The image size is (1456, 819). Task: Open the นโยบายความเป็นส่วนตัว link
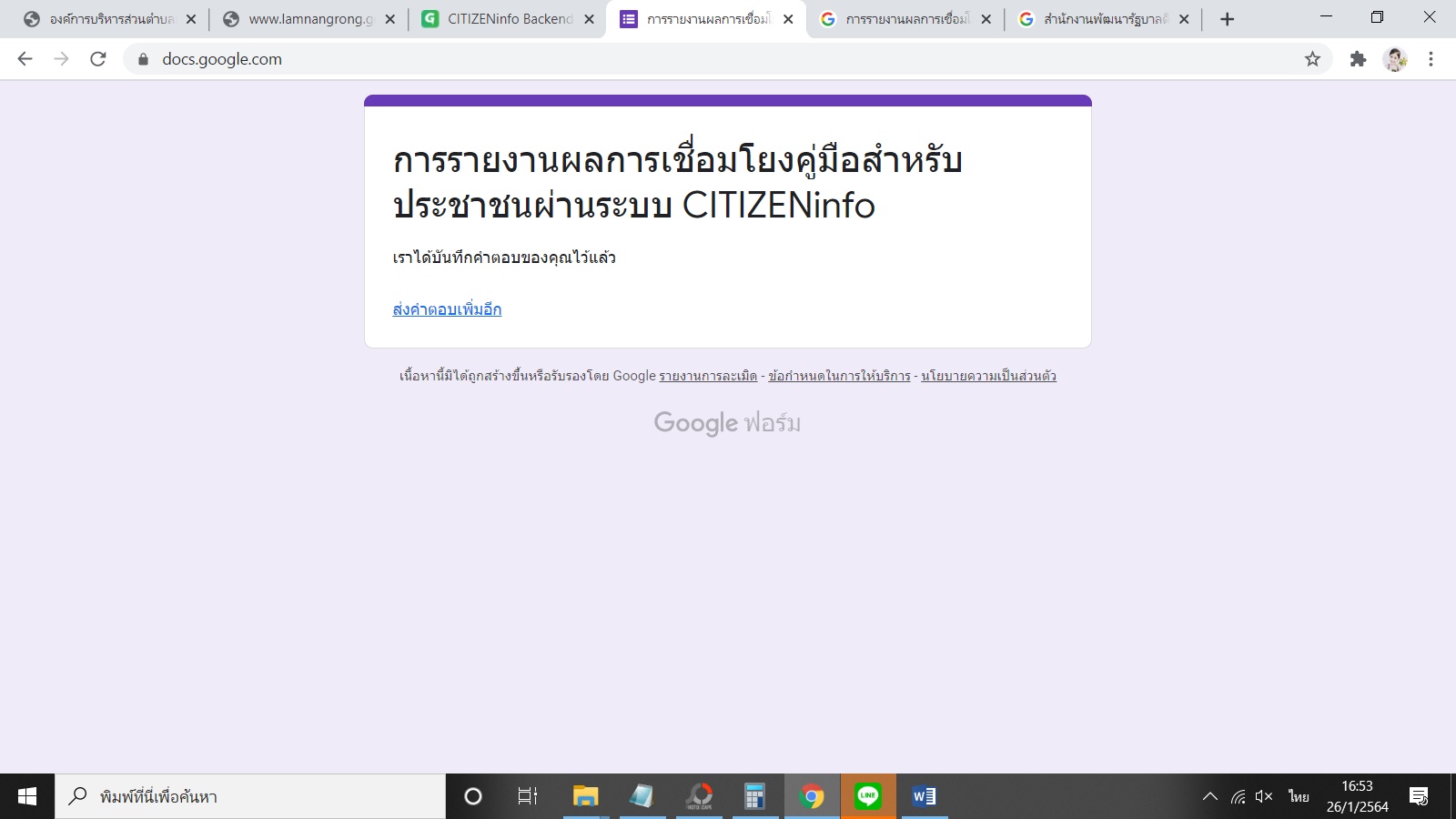(x=988, y=376)
